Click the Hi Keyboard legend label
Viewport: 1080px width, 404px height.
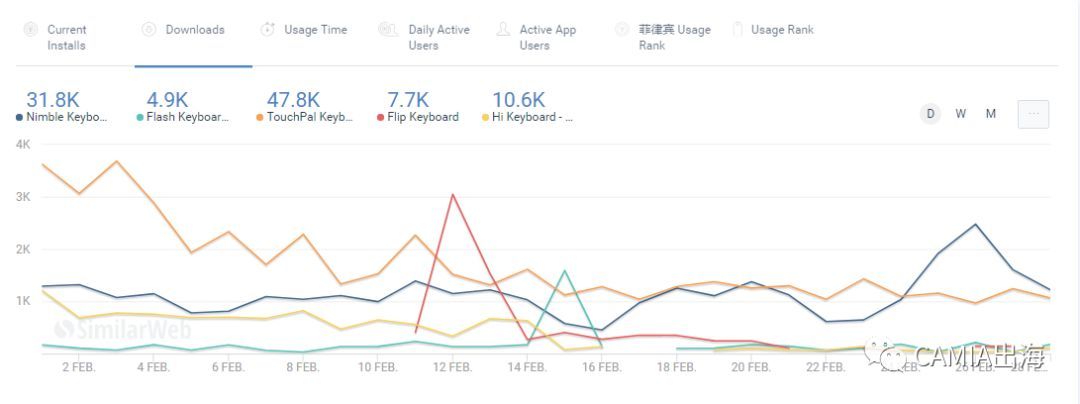(x=532, y=117)
